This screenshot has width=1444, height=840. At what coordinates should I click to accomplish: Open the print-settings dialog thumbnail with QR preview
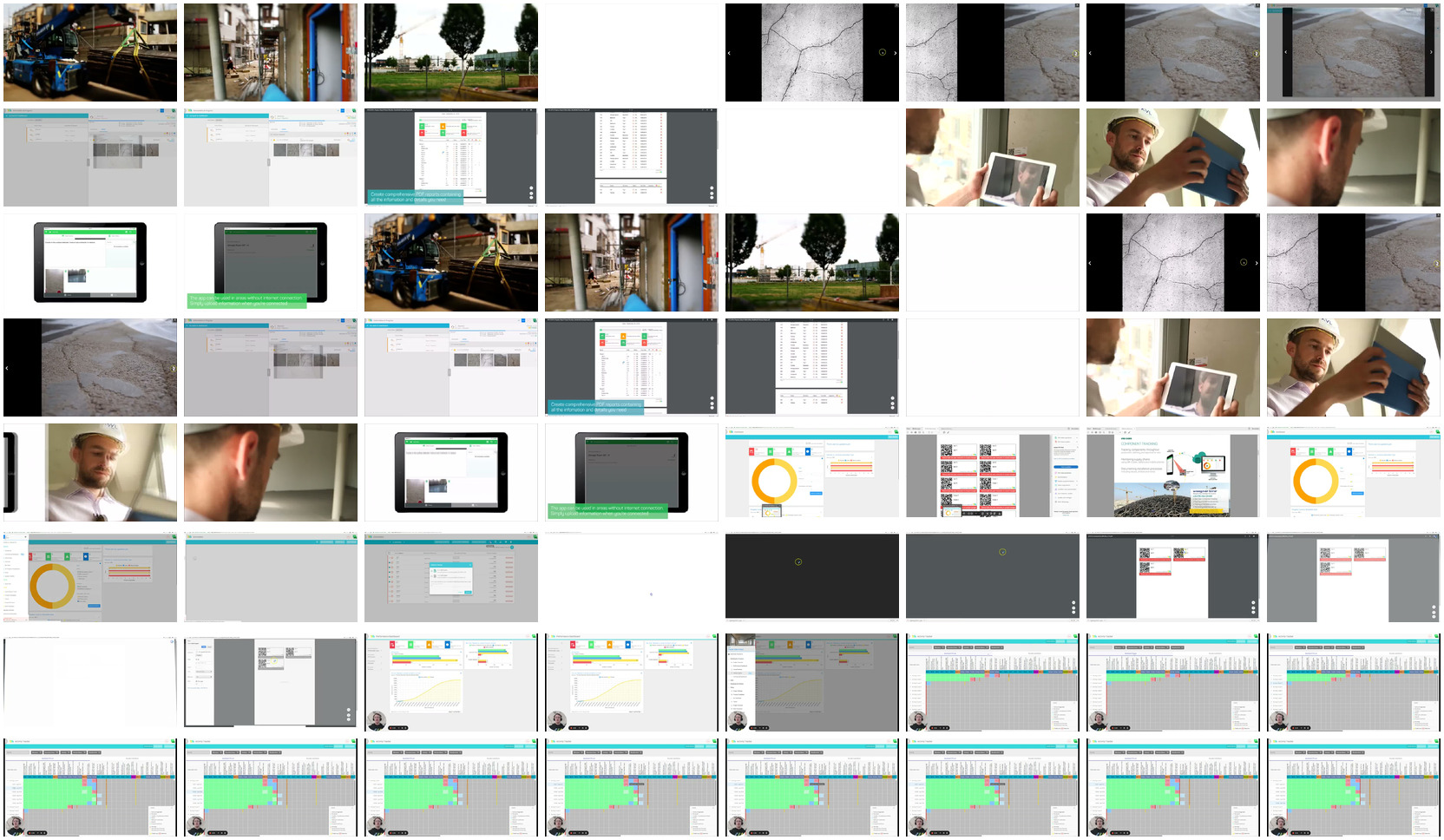[x=271, y=682]
